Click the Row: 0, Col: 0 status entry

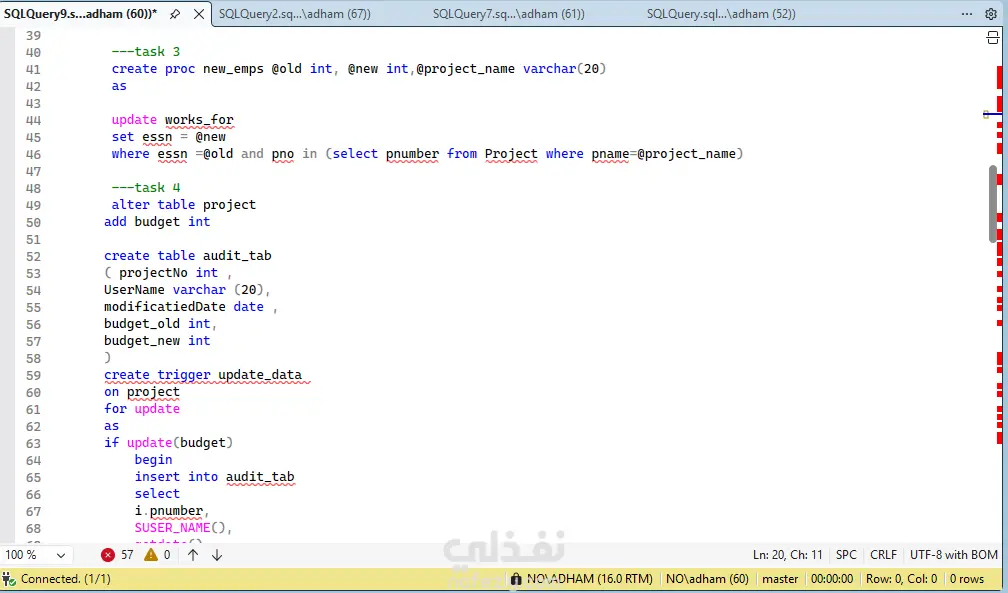[x=901, y=579]
